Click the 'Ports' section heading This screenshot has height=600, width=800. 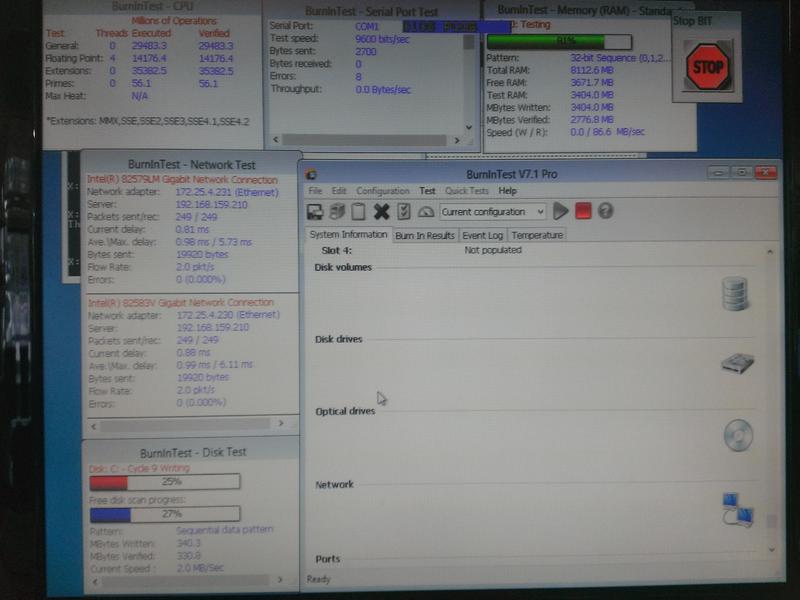pyautogui.click(x=328, y=559)
